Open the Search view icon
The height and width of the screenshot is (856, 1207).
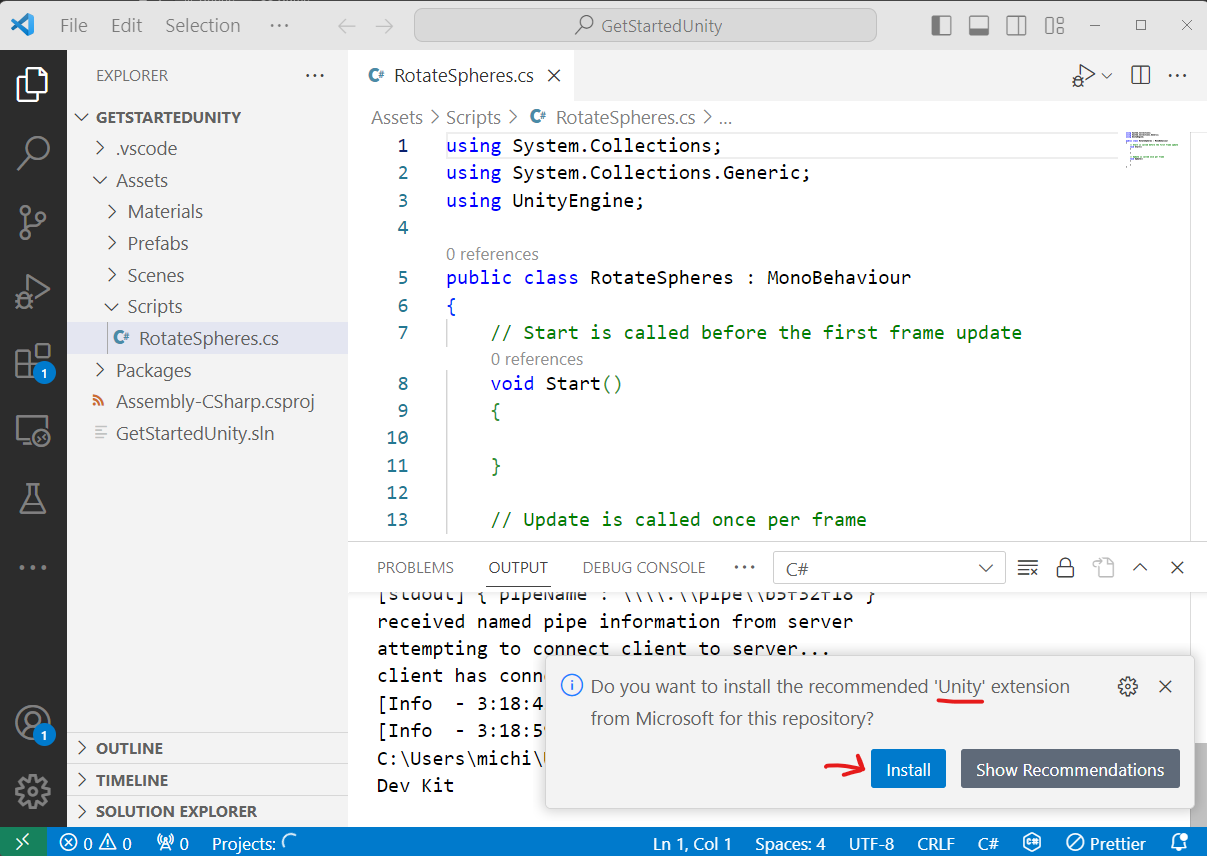(33, 152)
